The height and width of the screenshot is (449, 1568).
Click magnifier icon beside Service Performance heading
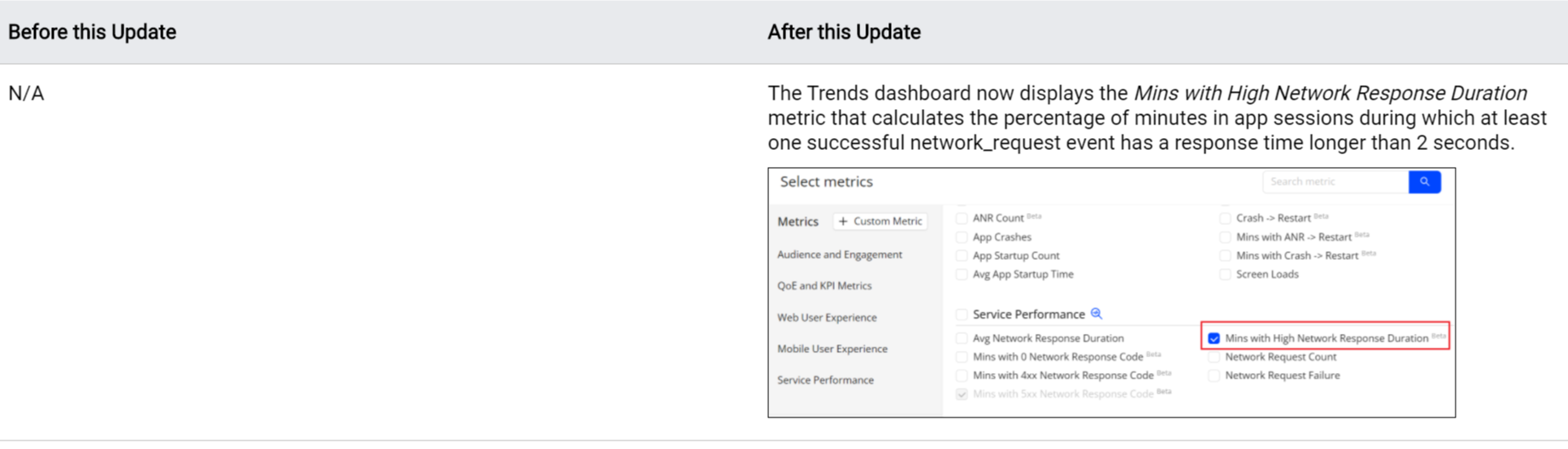pos(1096,314)
